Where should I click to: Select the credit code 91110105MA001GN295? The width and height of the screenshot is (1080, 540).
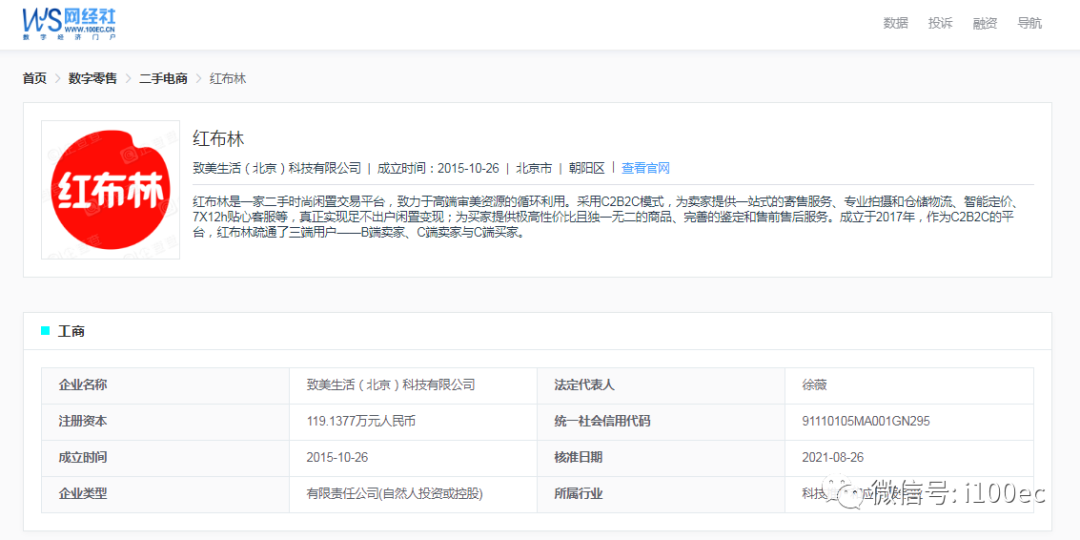(x=865, y=421)
